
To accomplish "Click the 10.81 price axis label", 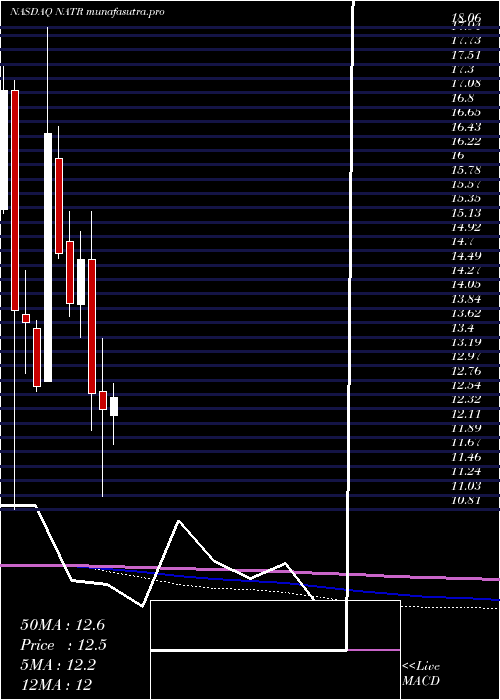I will pos(466,500).
